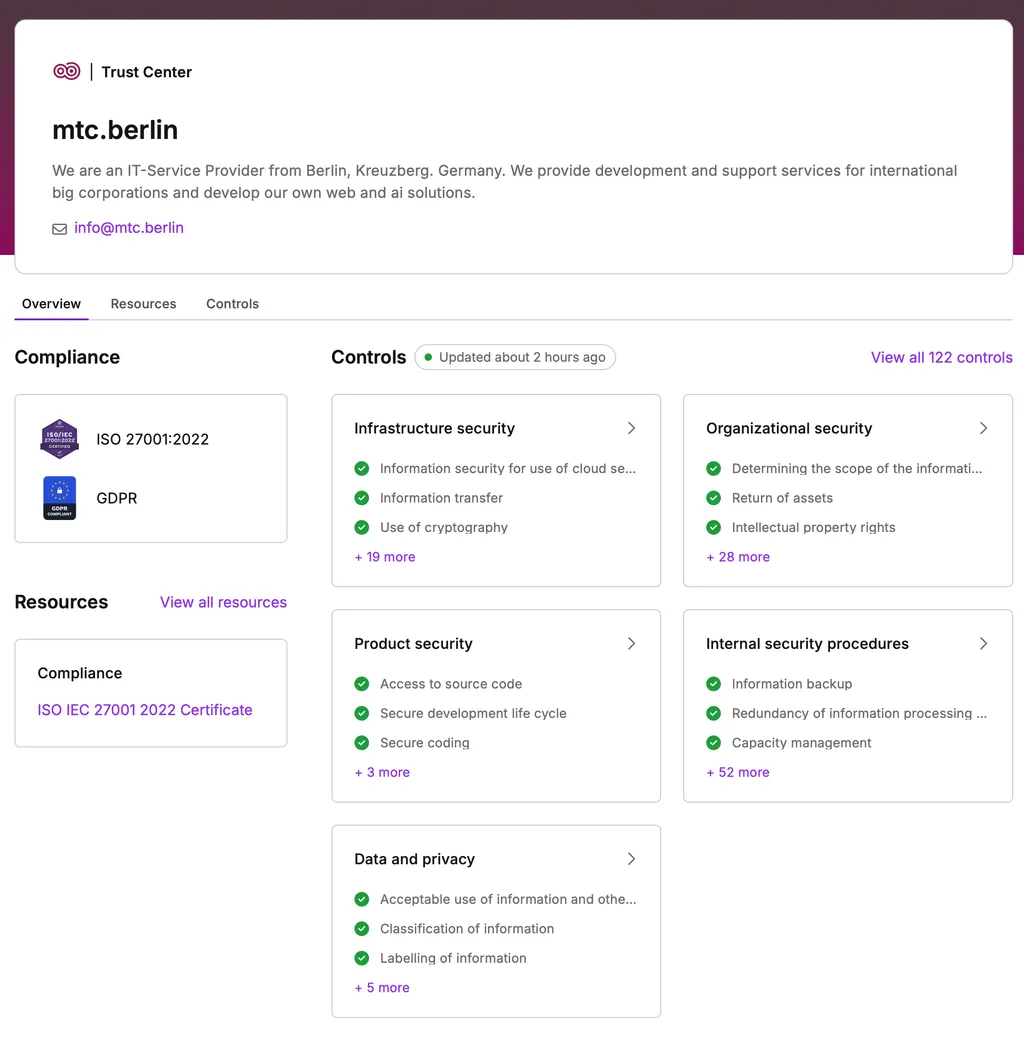The image size is (1024, 1041).
Task: Open Internal security procedures chevron
Action: [983, 644]
